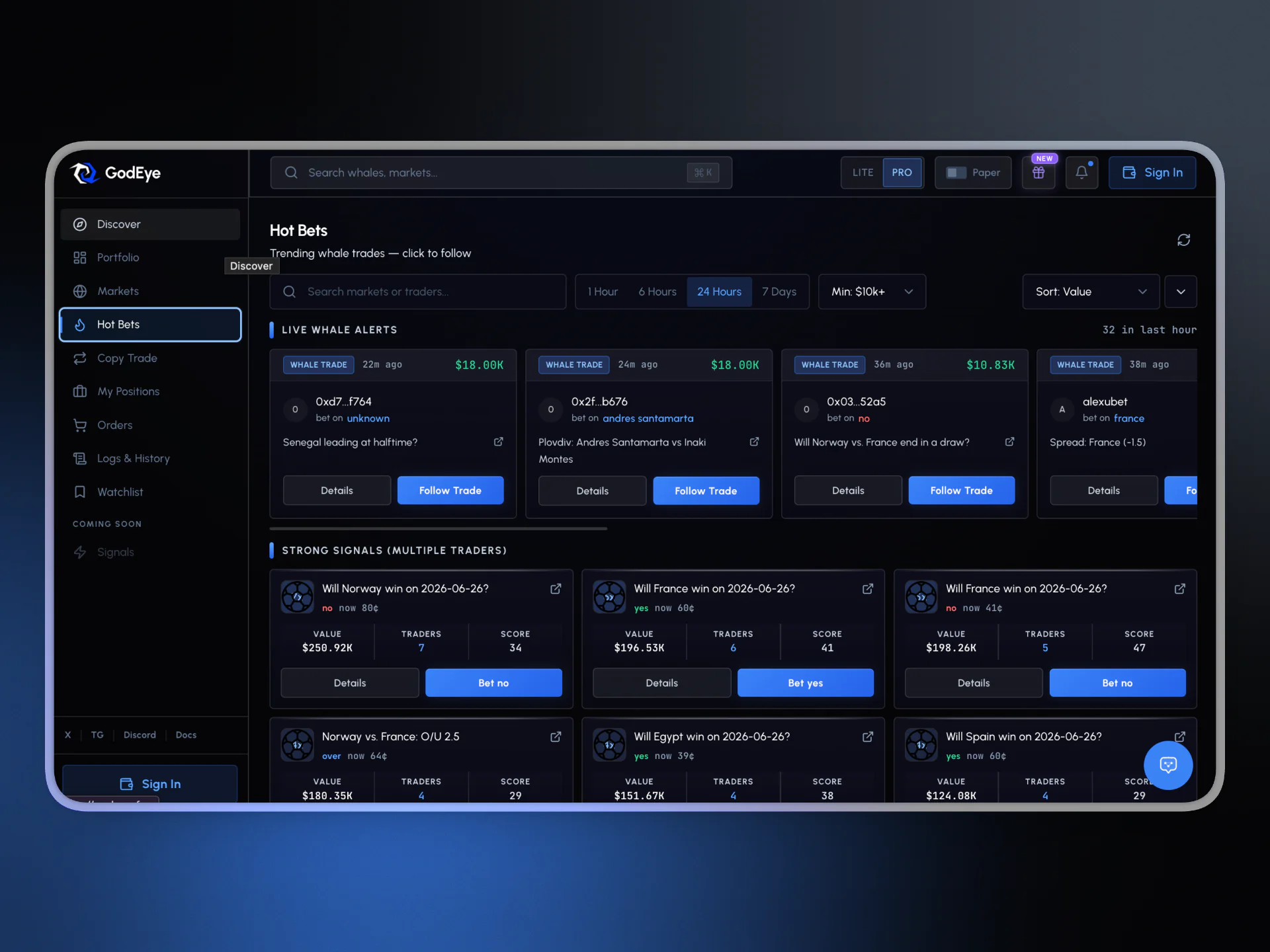Click Bet yes on France win card
Image resolution: width=1270 pixels, height=952 pixels.
pyautogui.click(x=805, y=682)
